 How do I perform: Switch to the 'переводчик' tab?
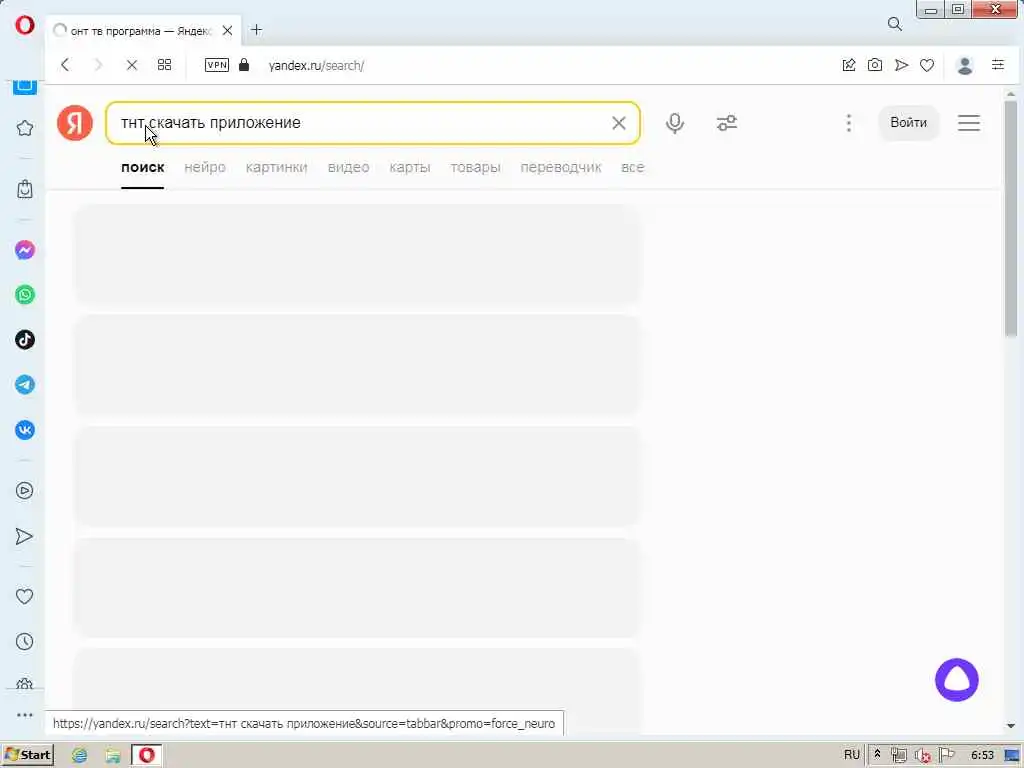560,167
